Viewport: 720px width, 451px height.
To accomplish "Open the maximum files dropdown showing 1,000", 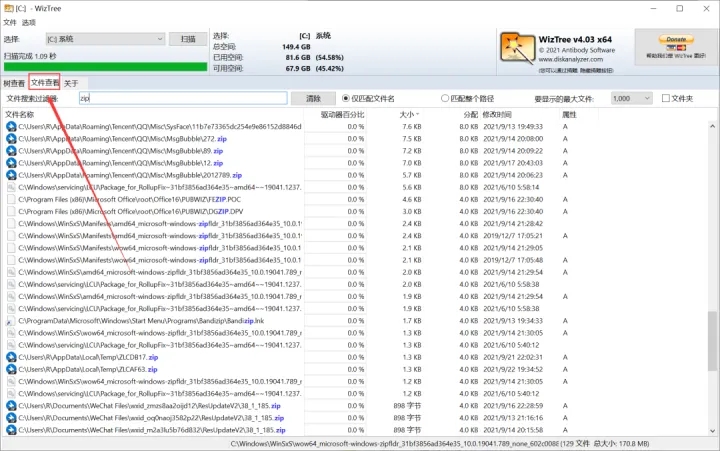I will [x=631, y=98].
